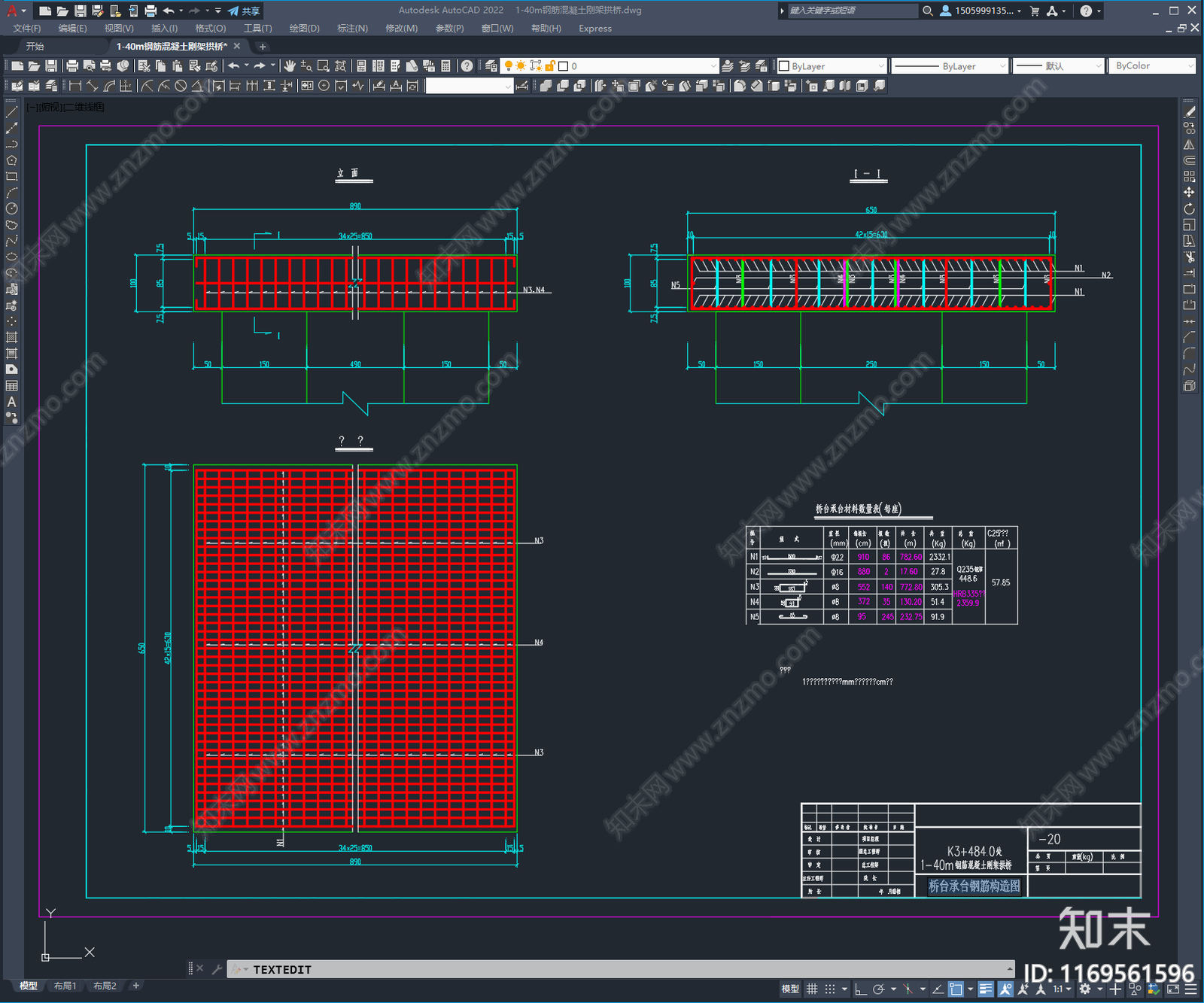Select the Revision Cloud tool
Viewport: 1204px width, 1003px height.
click(11, 225)
